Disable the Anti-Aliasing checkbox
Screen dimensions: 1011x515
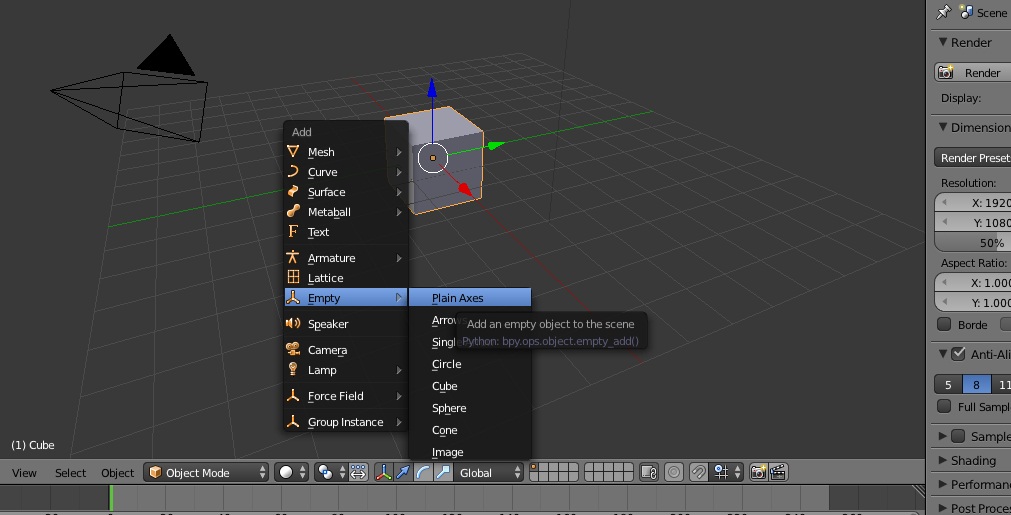coord(958,354)
